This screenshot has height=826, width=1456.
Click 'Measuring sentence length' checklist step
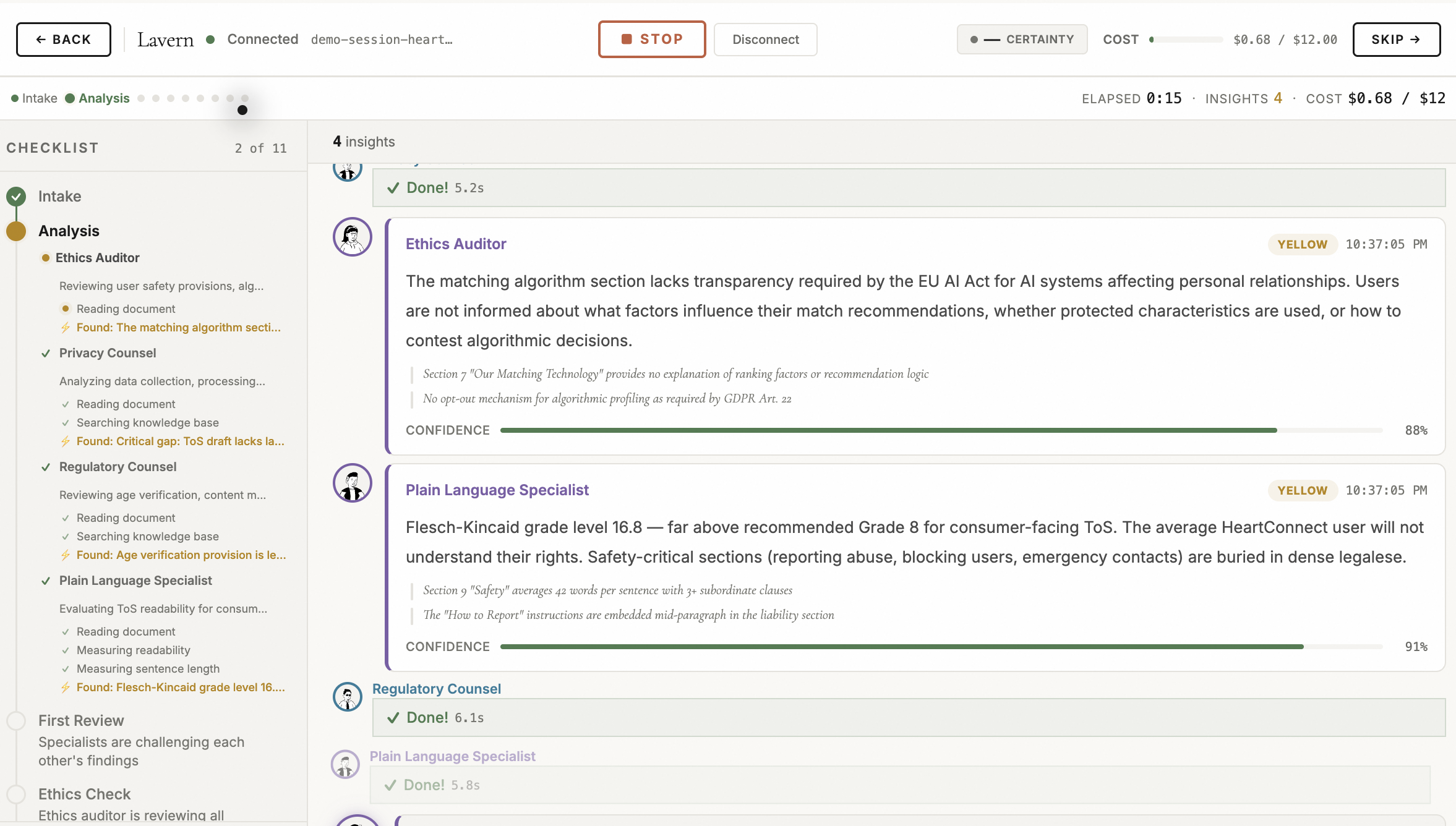coord(148,669)
